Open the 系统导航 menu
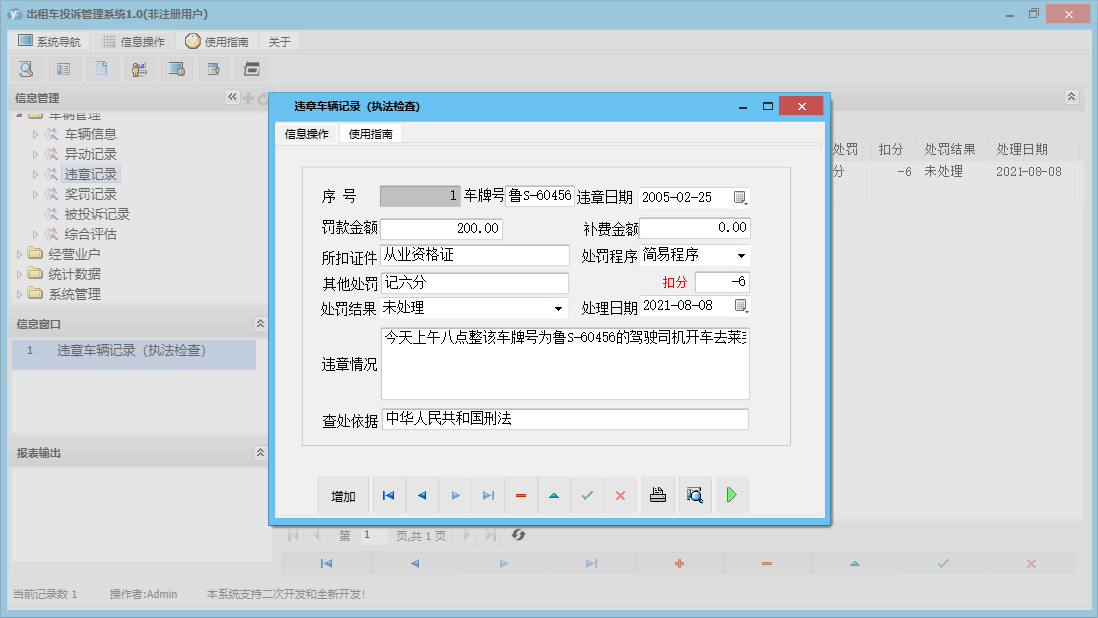Screen dimensions: 1098x618 point(47,41)
